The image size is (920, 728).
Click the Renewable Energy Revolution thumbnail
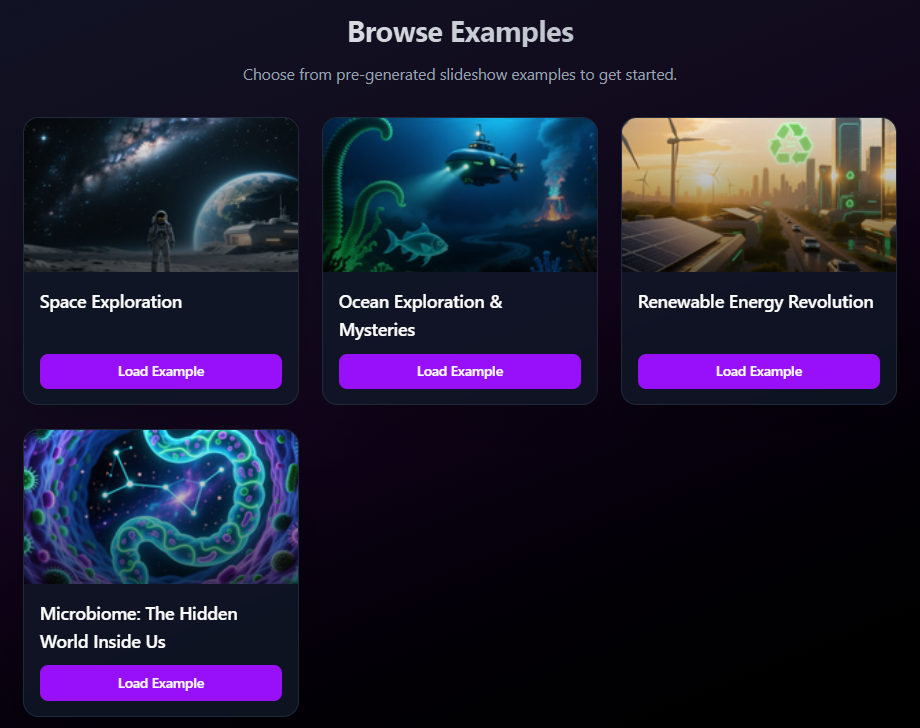click(x=759, y=195)
